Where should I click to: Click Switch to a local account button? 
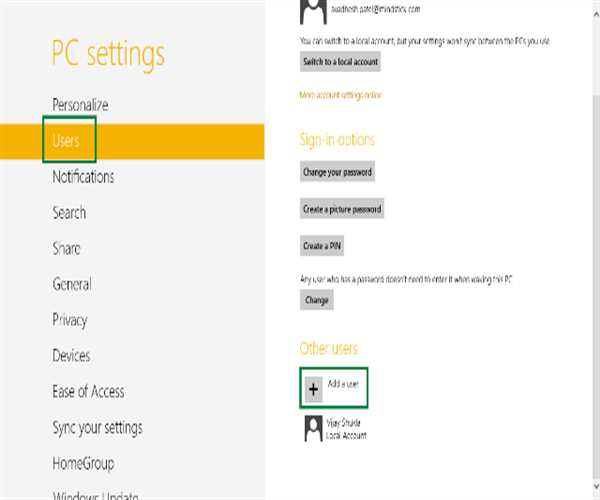pyautogui.click(x=340, y=62)
